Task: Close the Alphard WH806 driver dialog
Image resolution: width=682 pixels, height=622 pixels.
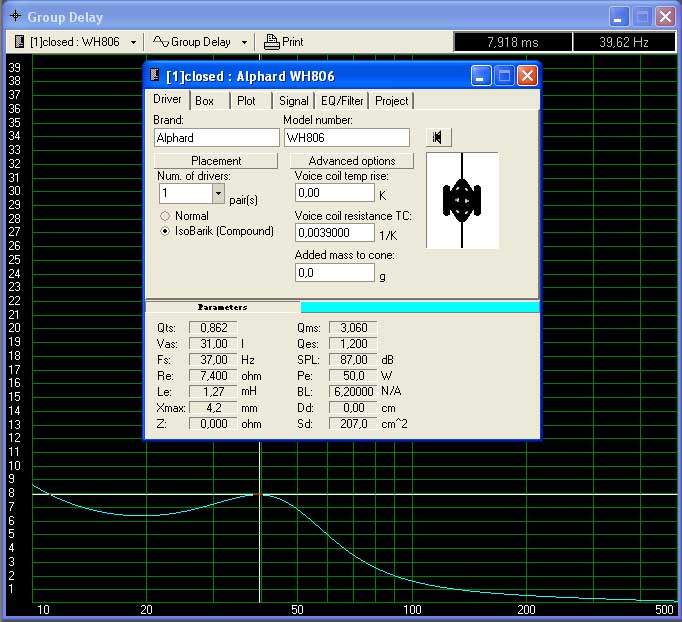Action: click(527, 76)
